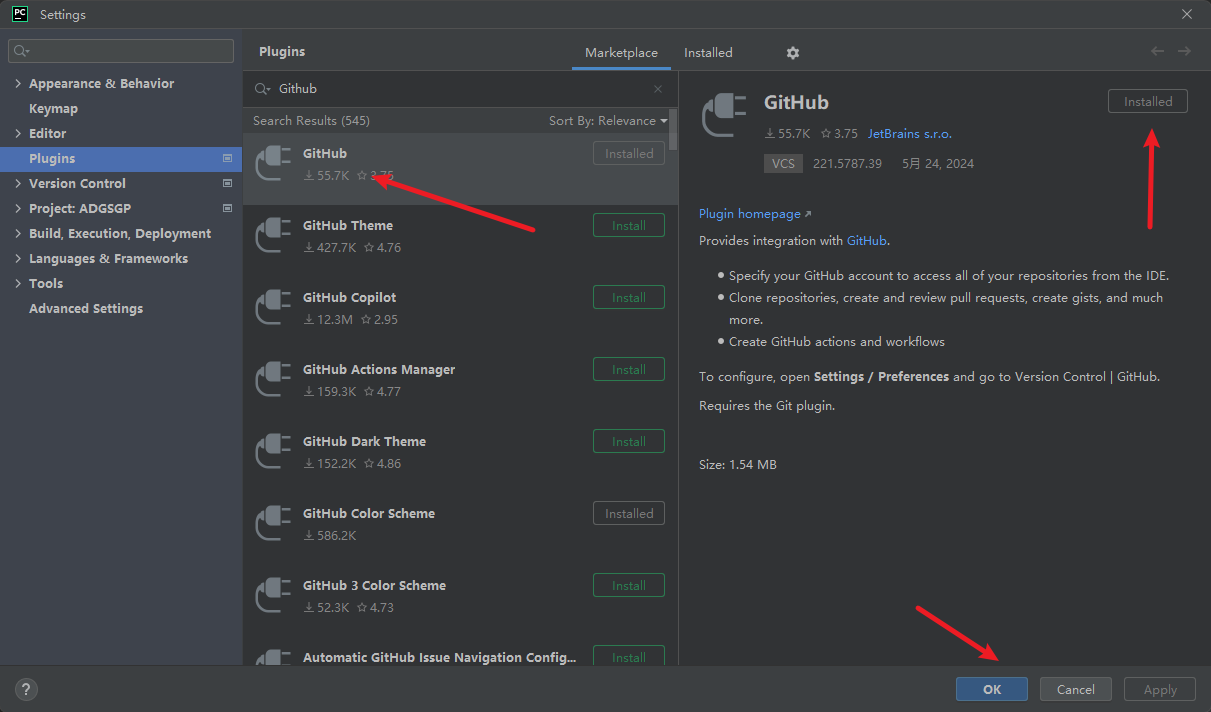Click Installed button on GitHub Color Scheme row

coord(629,514)
